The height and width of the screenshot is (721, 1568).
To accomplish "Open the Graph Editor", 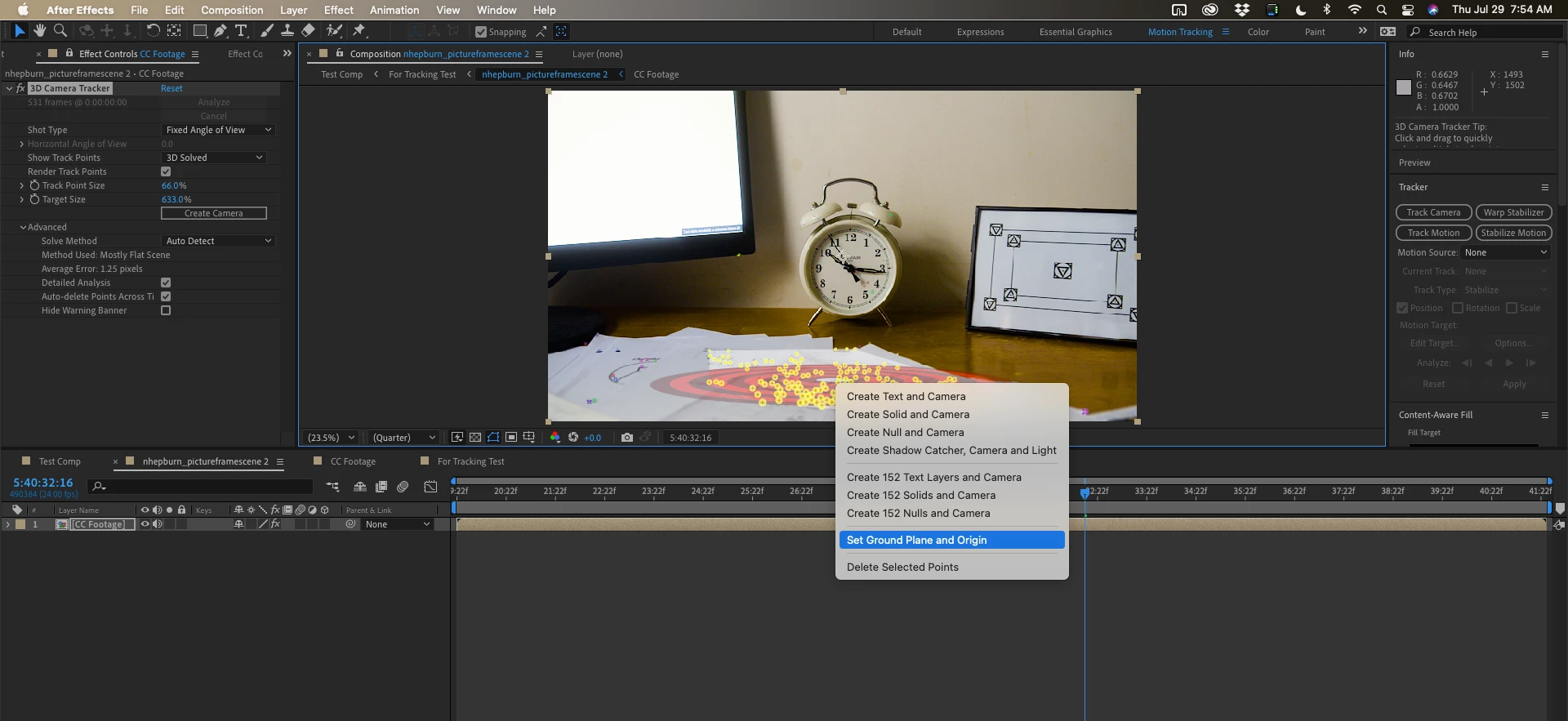I will [x=430, y=487].
